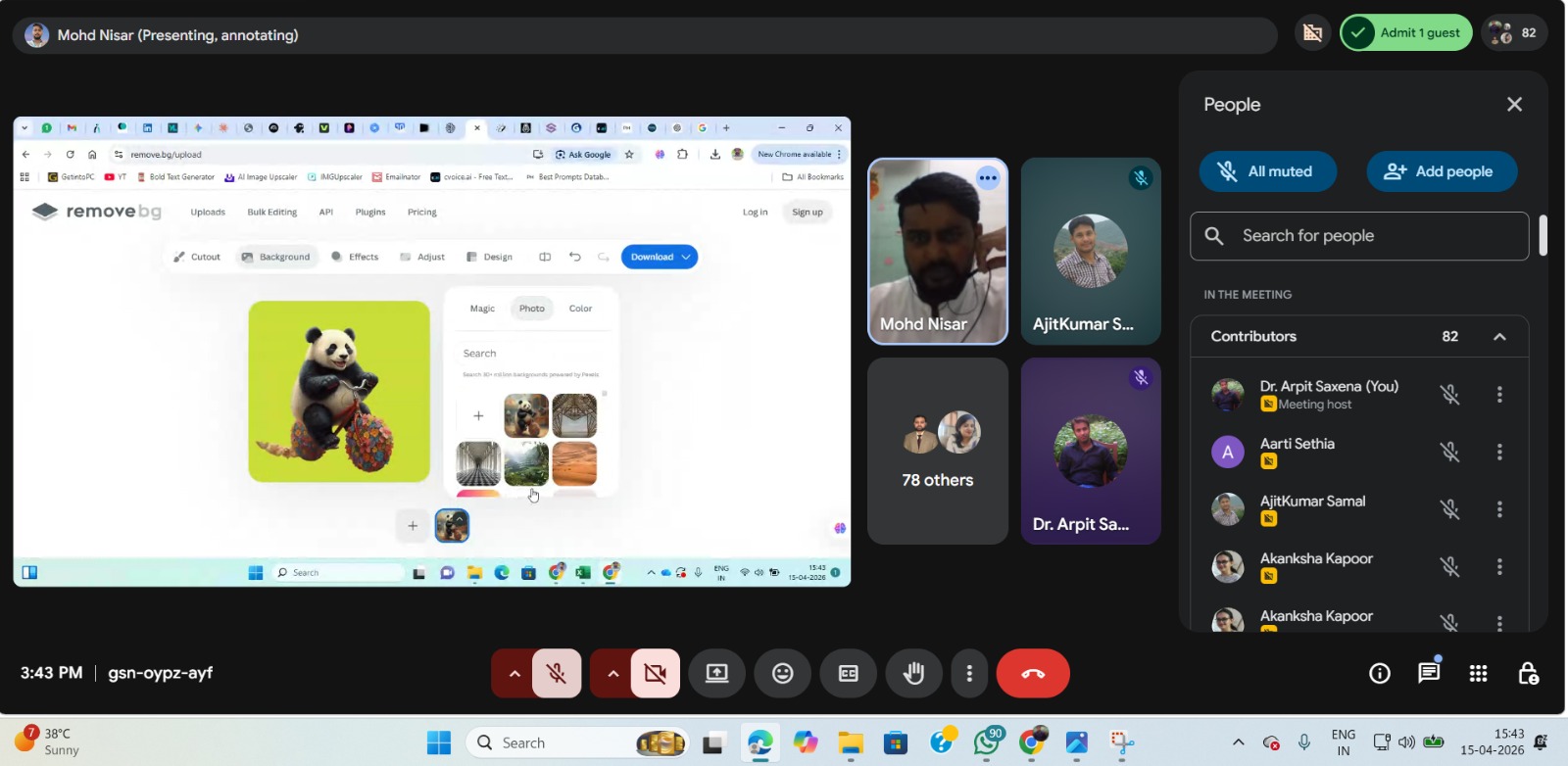Click the Add people button

[1441, 171]
